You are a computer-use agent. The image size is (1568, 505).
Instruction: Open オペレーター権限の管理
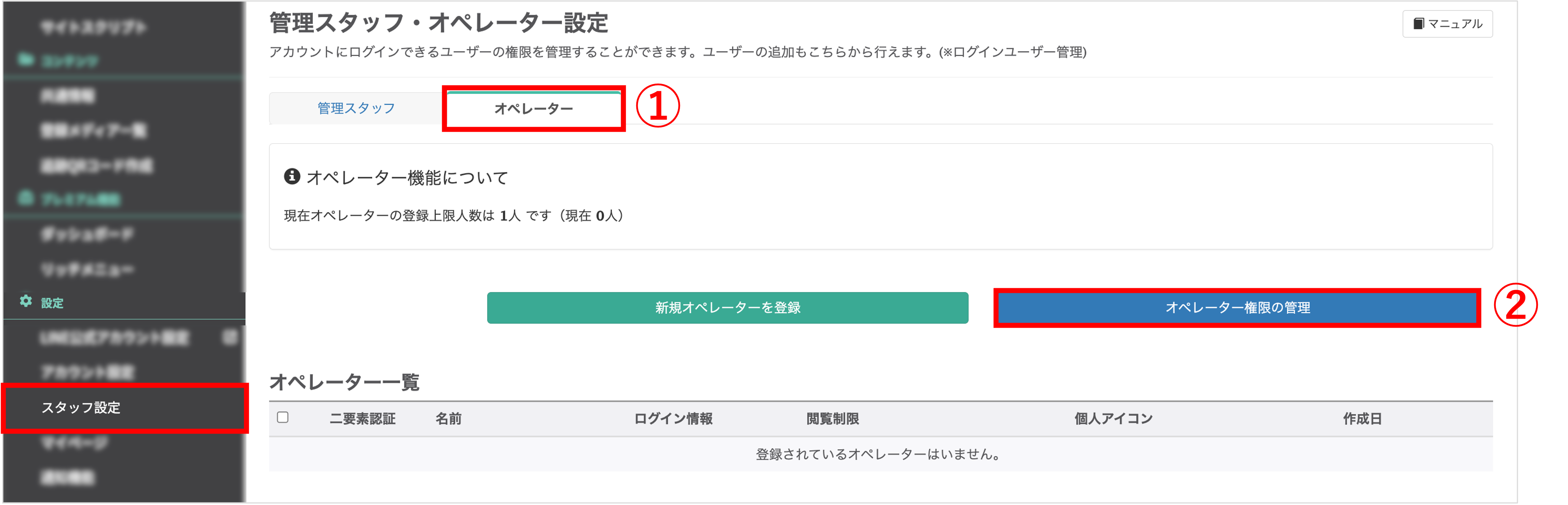point(1237,308)
